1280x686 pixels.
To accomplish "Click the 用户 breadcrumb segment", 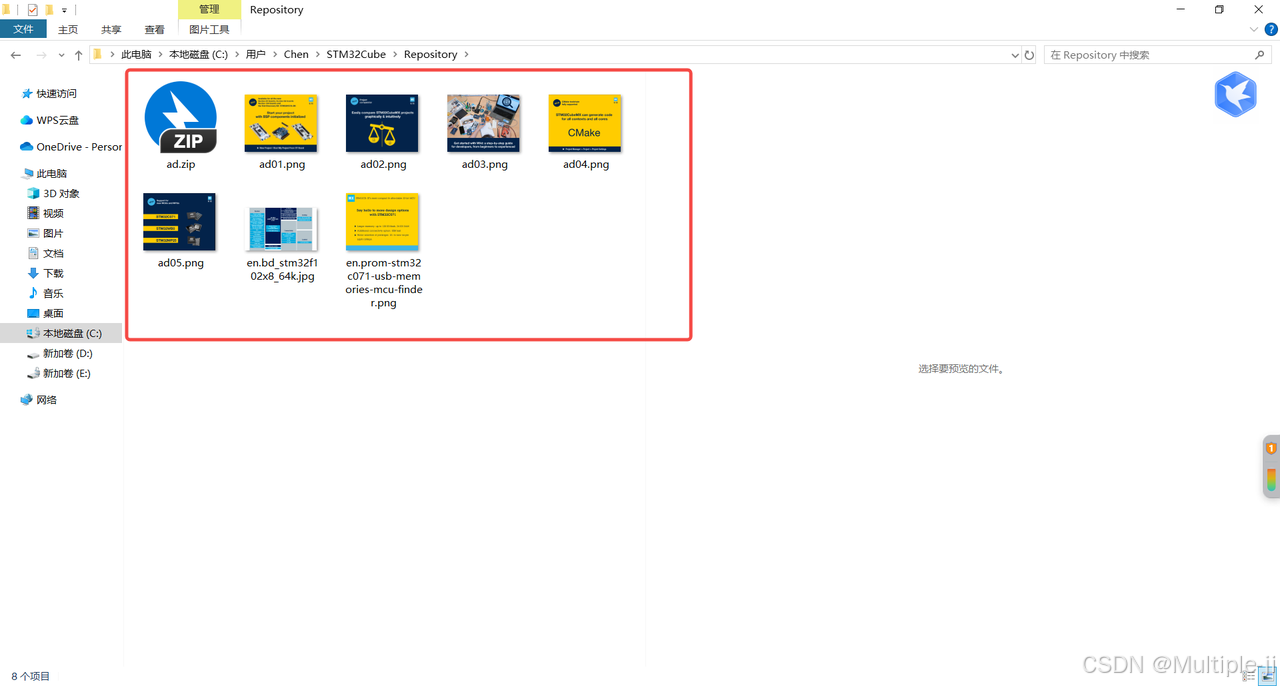I will [x=256, y=55].
